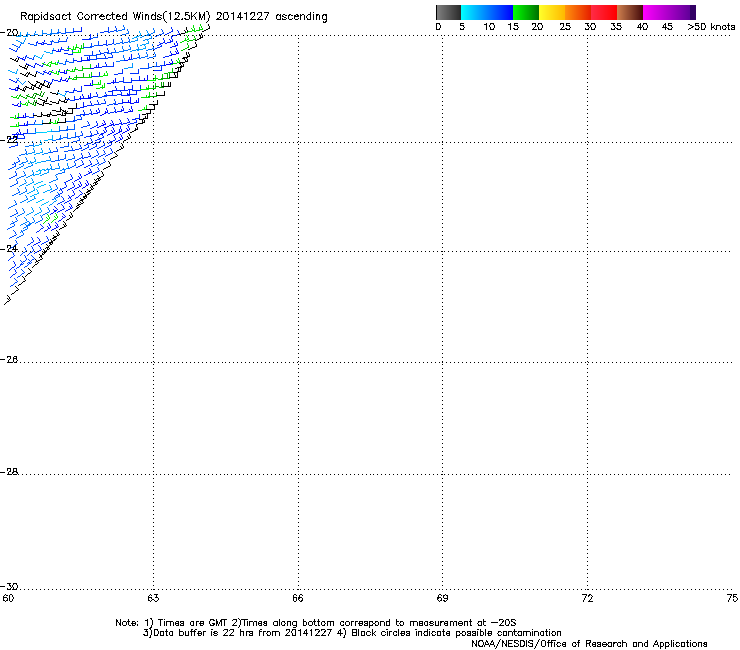Click the note 'Black circles indicate possible contamination'

pos(456,633)
